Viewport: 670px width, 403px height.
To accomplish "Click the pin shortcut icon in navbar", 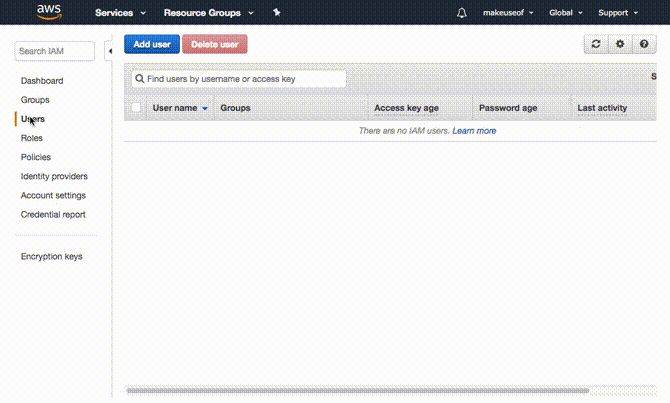I will click(277, 13).
